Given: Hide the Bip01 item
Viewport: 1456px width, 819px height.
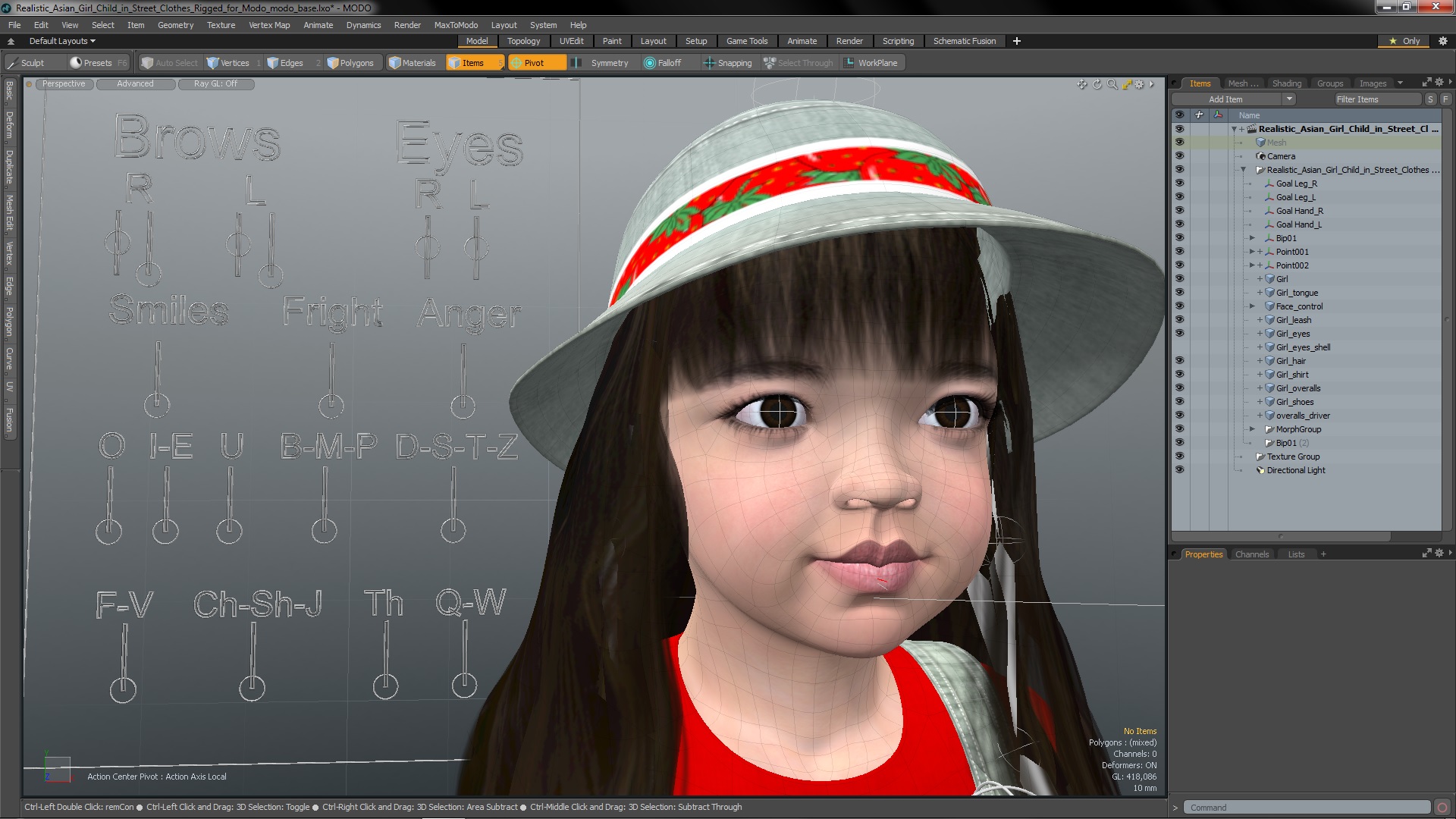Looking at the screenshot, I should click(x=1179, y=238).
